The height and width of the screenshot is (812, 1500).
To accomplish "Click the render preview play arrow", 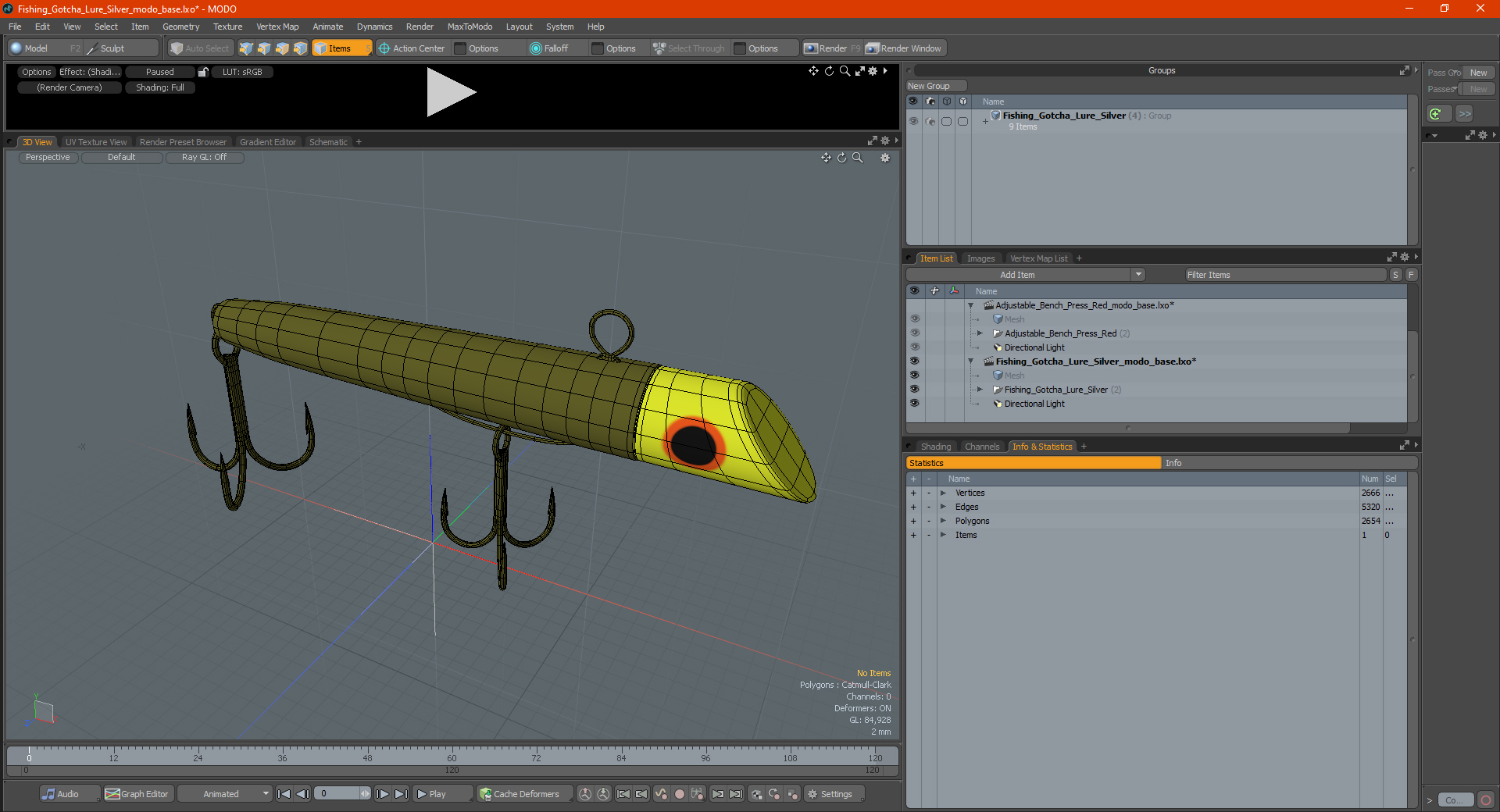I will point(451,92).
